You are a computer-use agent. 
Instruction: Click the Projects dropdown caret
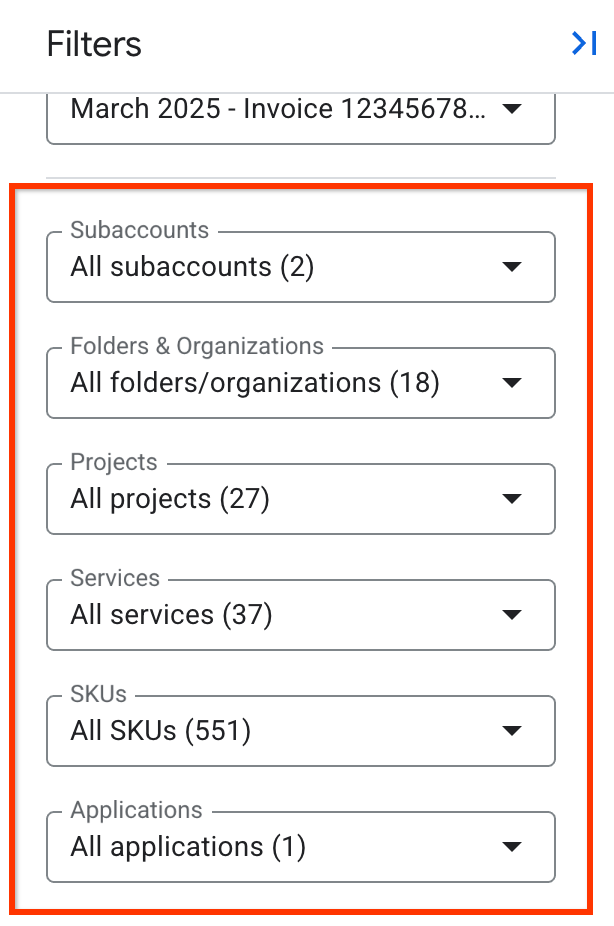click(x=511, y=499)
